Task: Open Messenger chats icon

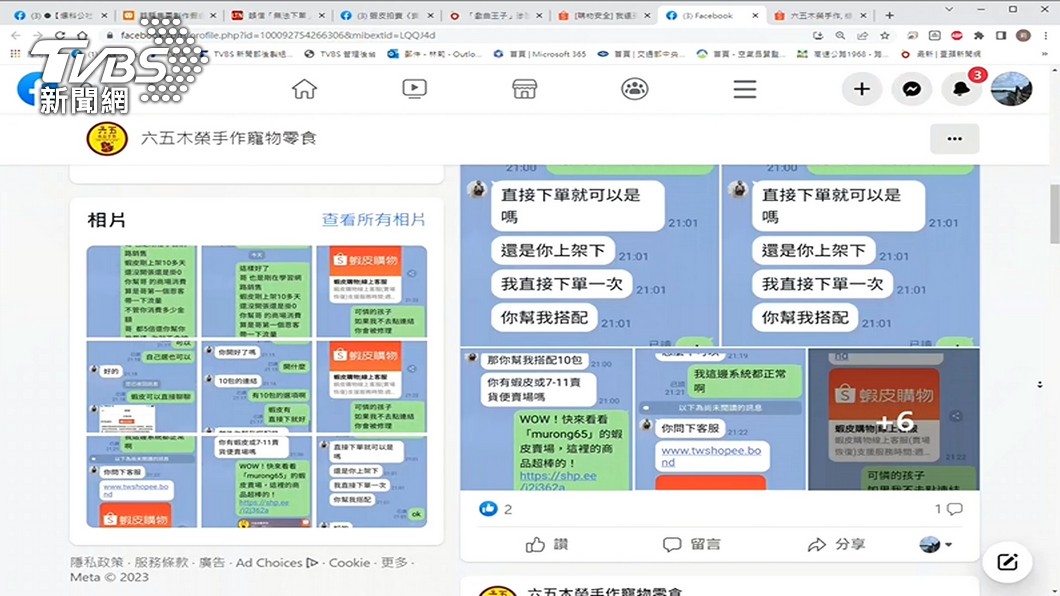Action: tap(912, 89)
